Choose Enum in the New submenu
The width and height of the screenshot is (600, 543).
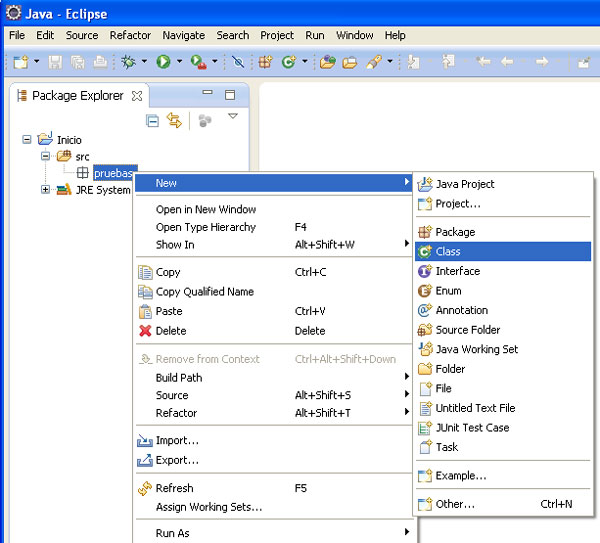(503, 290)
